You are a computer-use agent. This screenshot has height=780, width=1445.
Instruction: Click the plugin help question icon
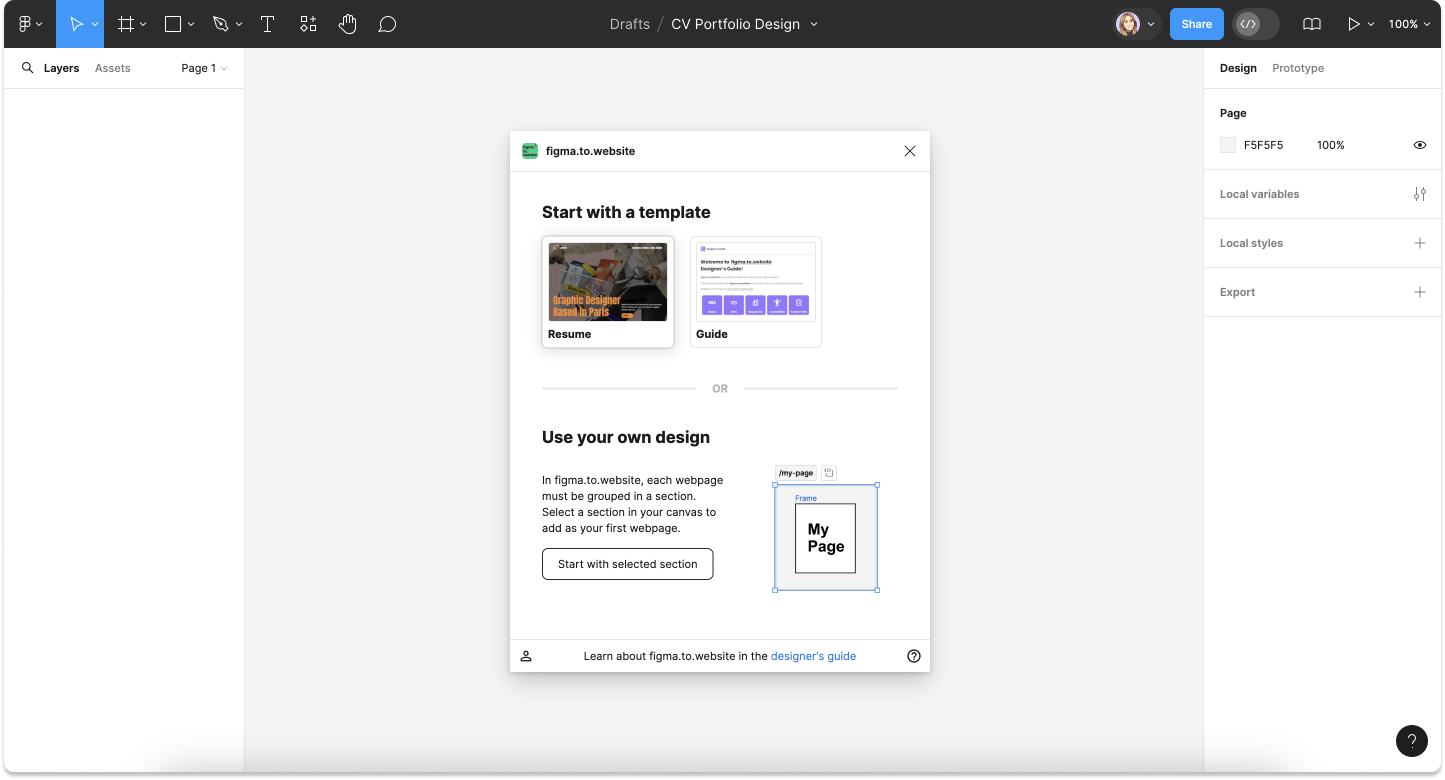pos(913,656)
